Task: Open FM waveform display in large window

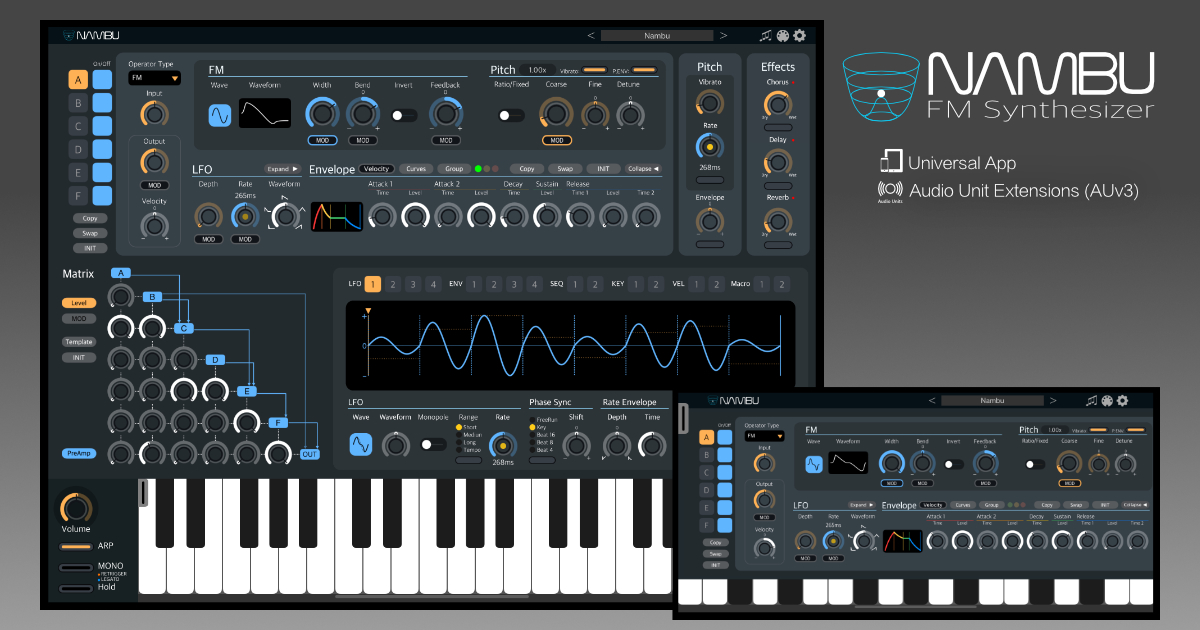Action: click(x=265, y=114)
